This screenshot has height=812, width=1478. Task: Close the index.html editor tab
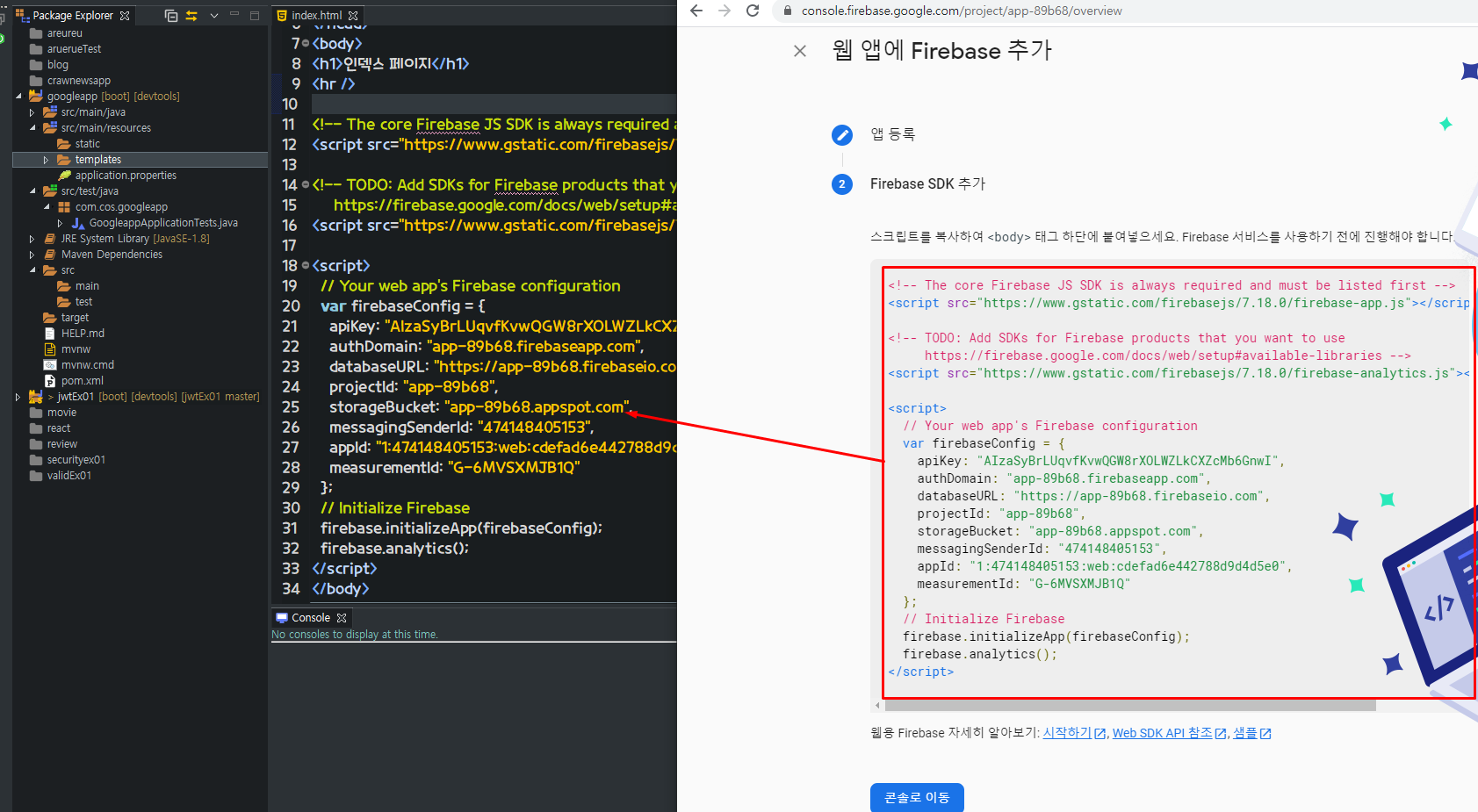(x=353, y=16)
